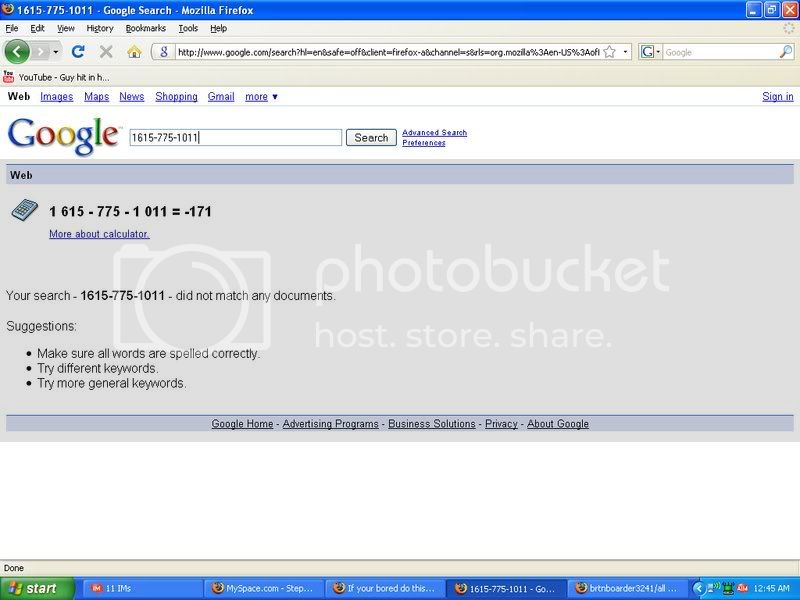
Task: Open the Edit menu
Action: coord(37,29)
